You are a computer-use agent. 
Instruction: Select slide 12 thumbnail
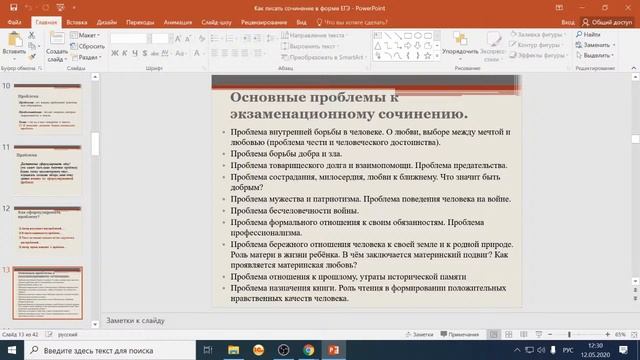(47, 231)
